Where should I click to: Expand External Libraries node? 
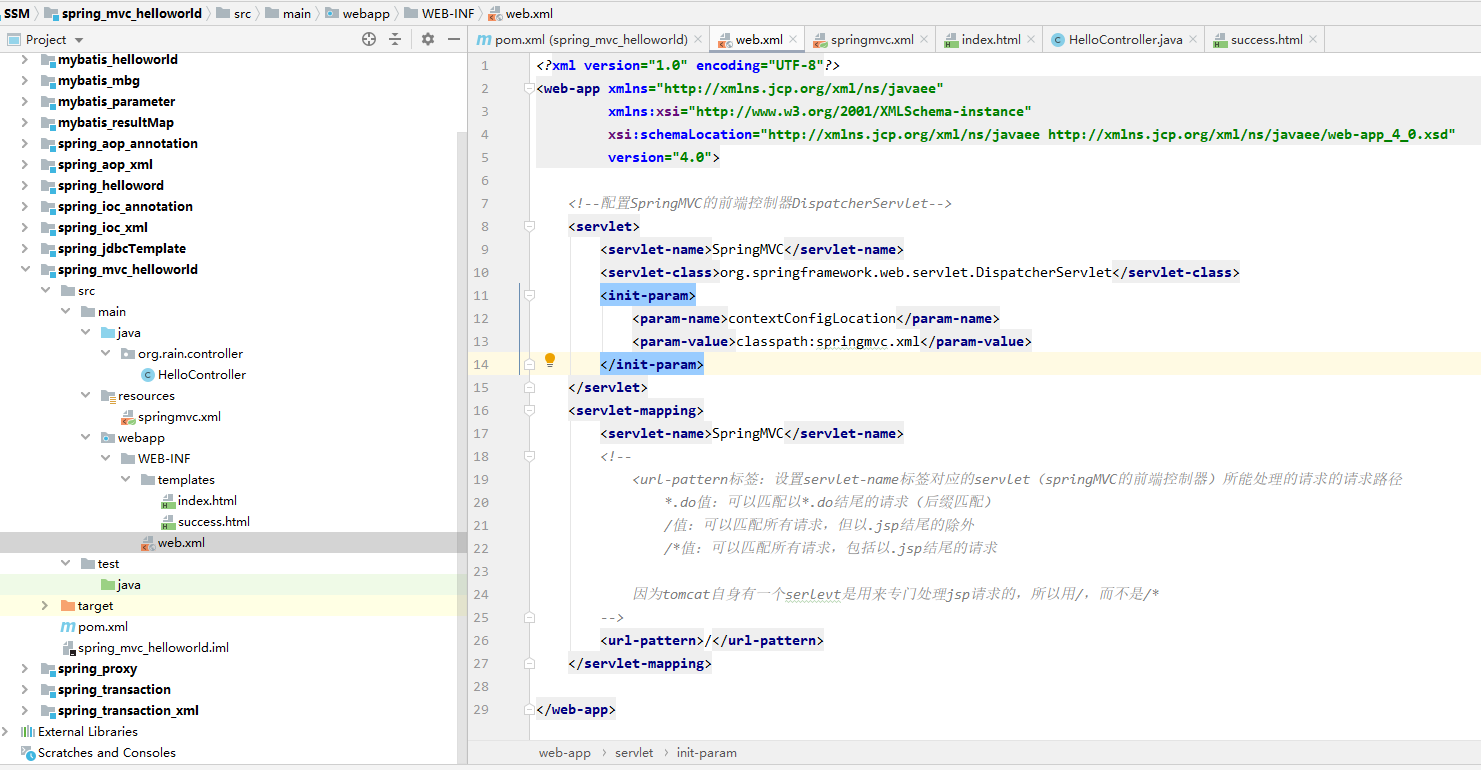[x=6, y=732]
